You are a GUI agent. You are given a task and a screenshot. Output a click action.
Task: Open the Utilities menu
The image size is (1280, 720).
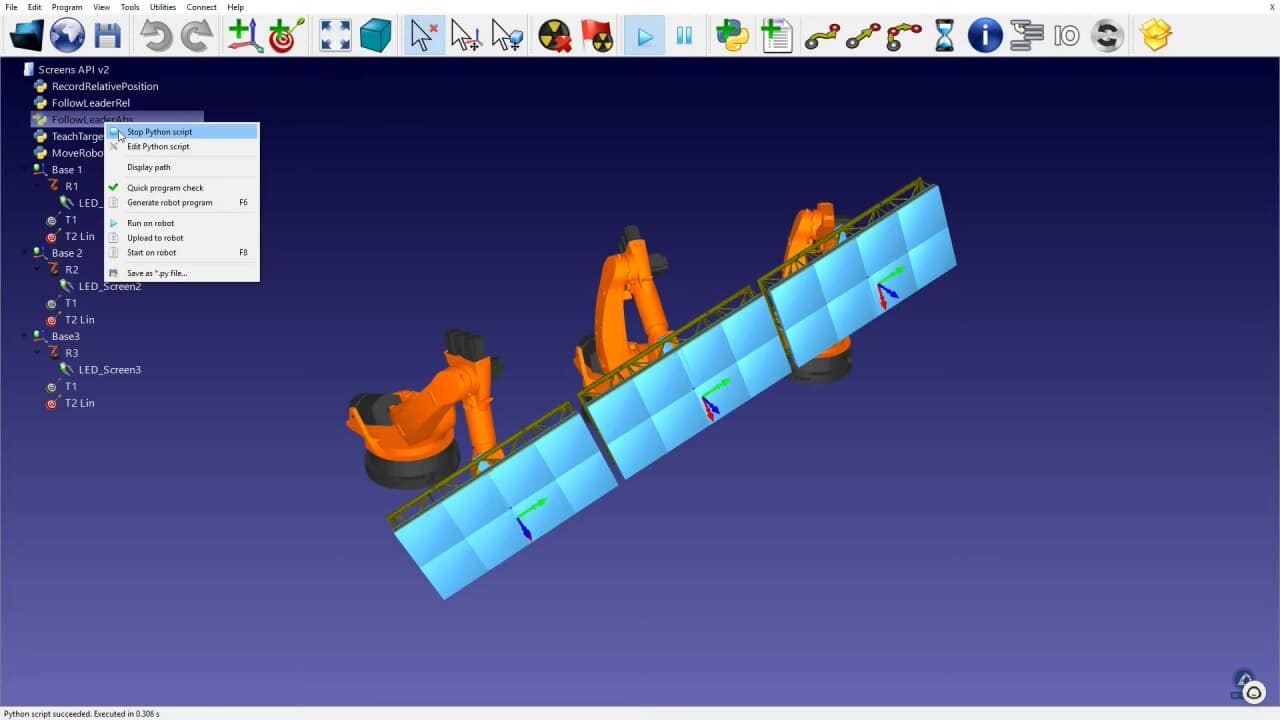[x=163, y=7]
